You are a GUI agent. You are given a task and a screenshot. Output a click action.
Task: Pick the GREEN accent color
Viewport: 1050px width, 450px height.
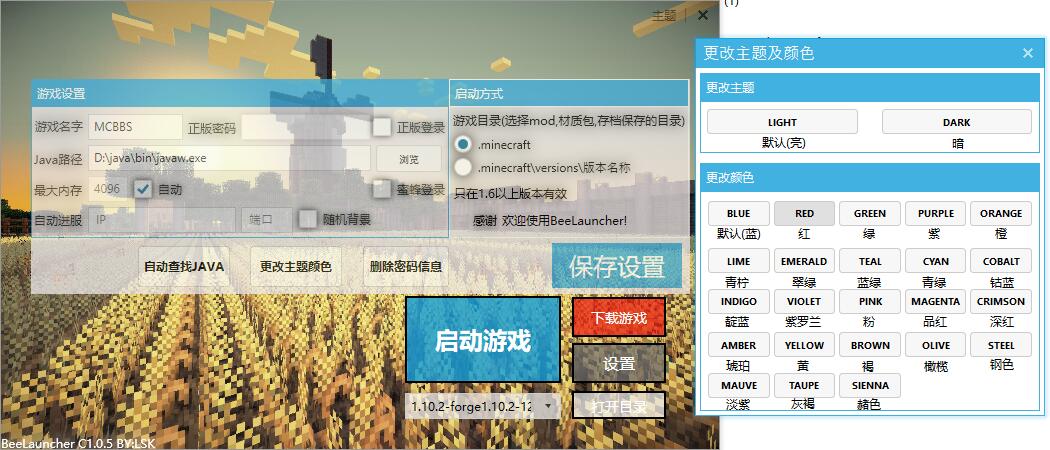tap(870, 214)
